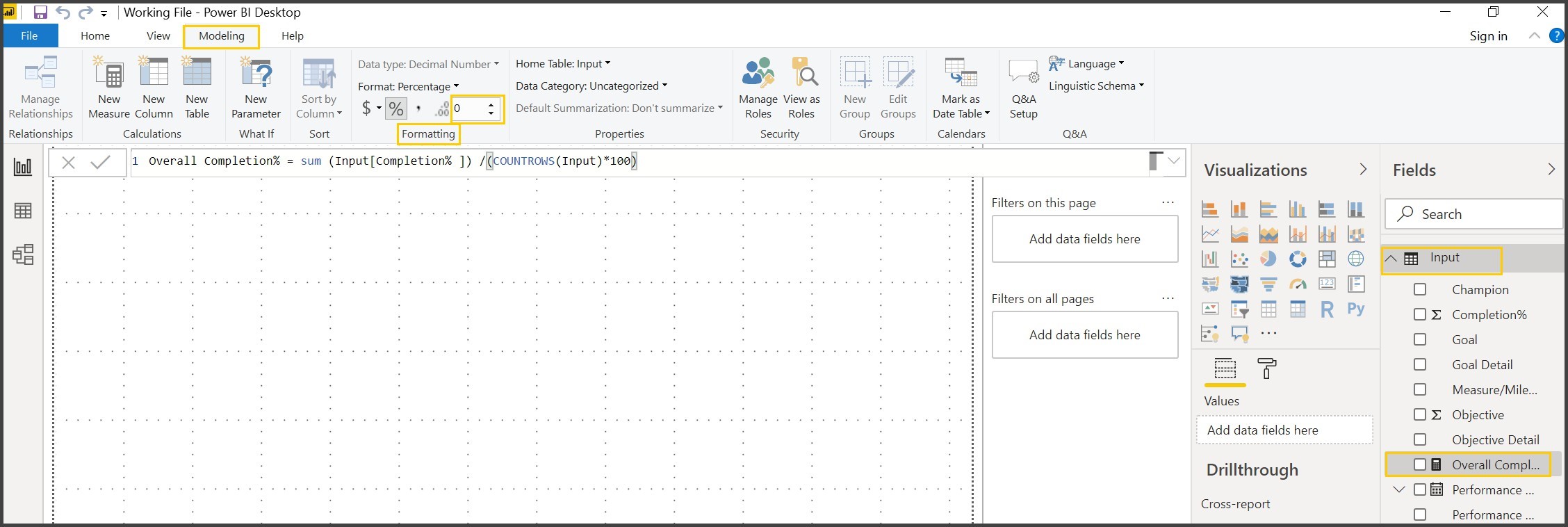Switch to the Modeling ribbon tab
1568x527 pixels.
coord(222,35)
